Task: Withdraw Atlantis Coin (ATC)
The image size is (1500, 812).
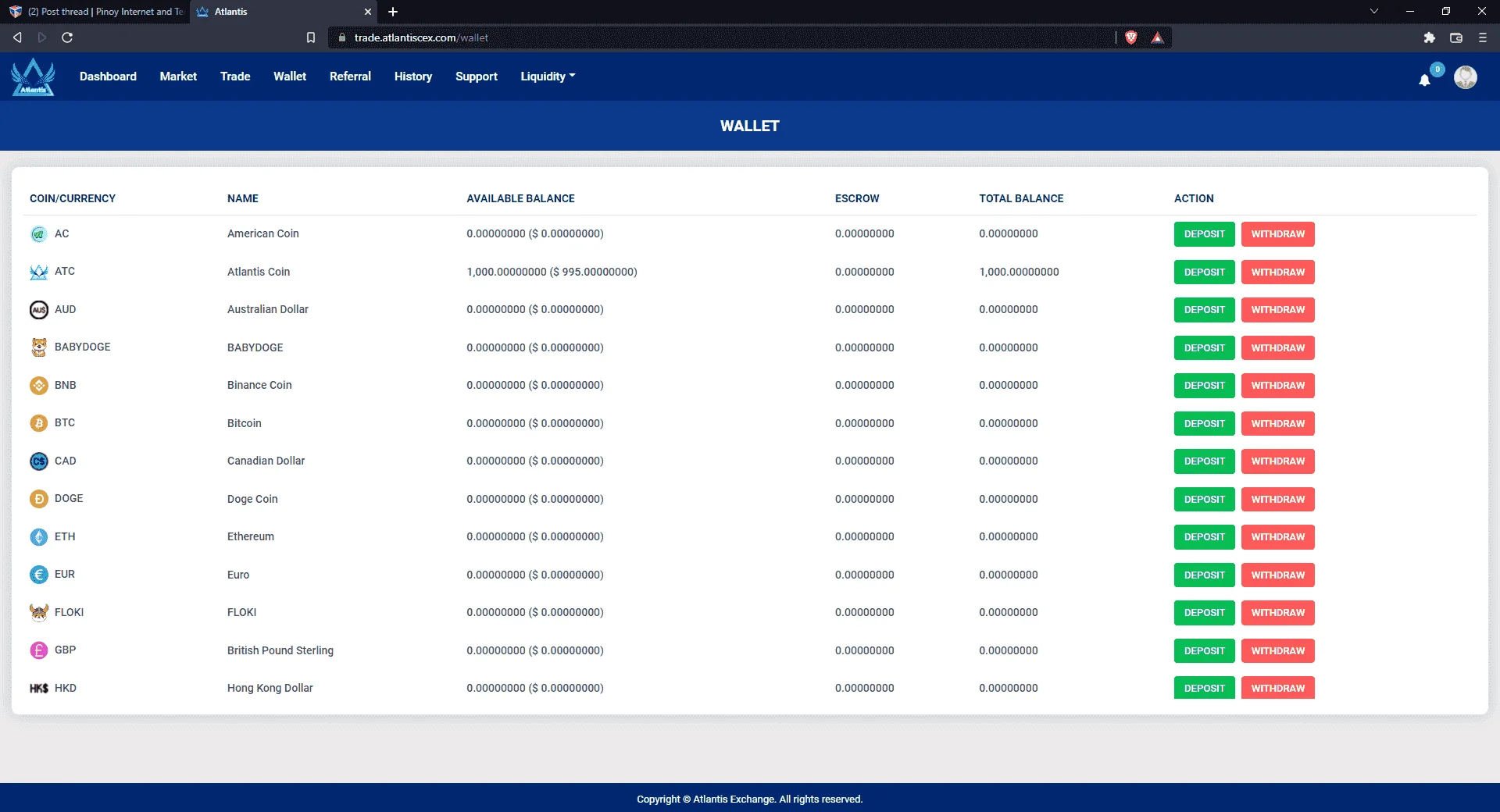Action: click(1277, 272)
